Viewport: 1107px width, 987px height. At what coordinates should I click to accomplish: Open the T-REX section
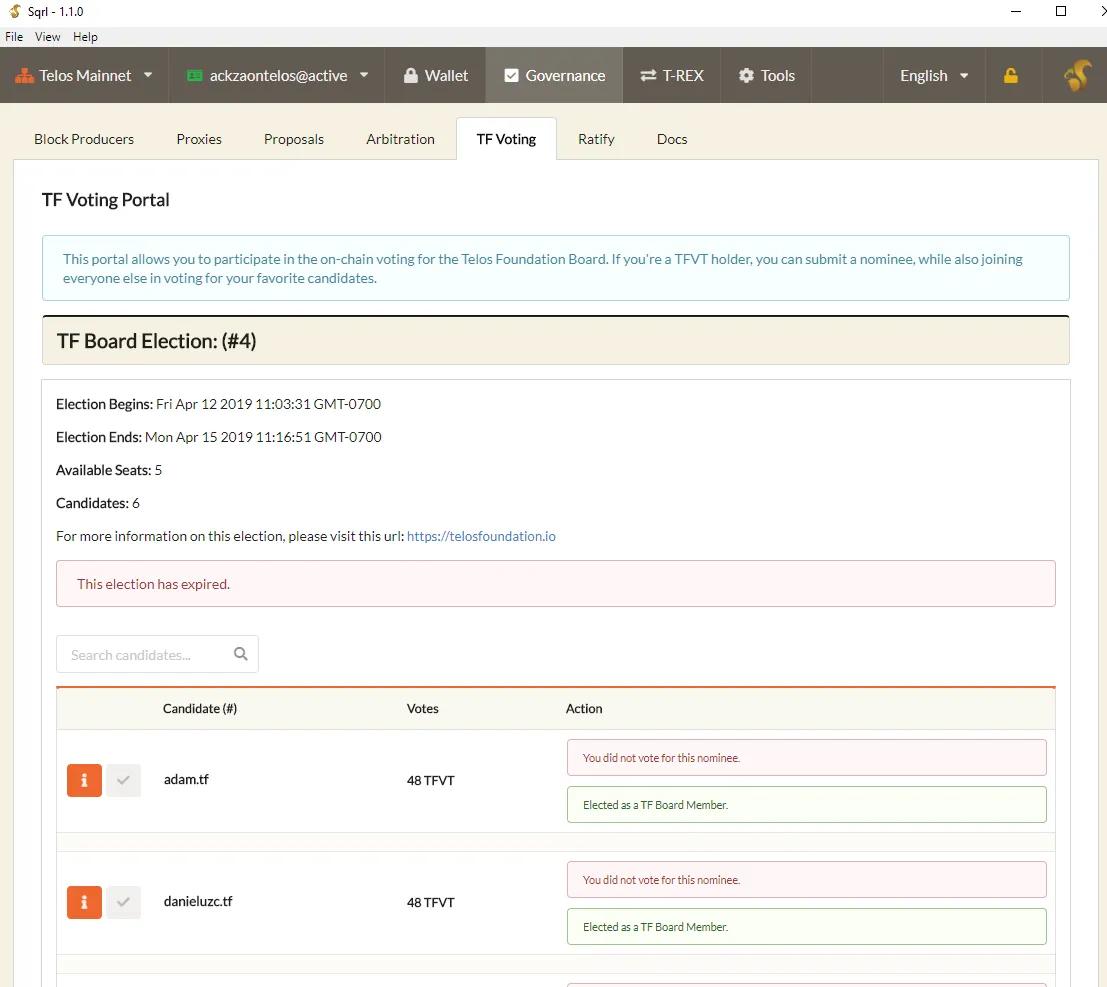click(x=671, y=76)
